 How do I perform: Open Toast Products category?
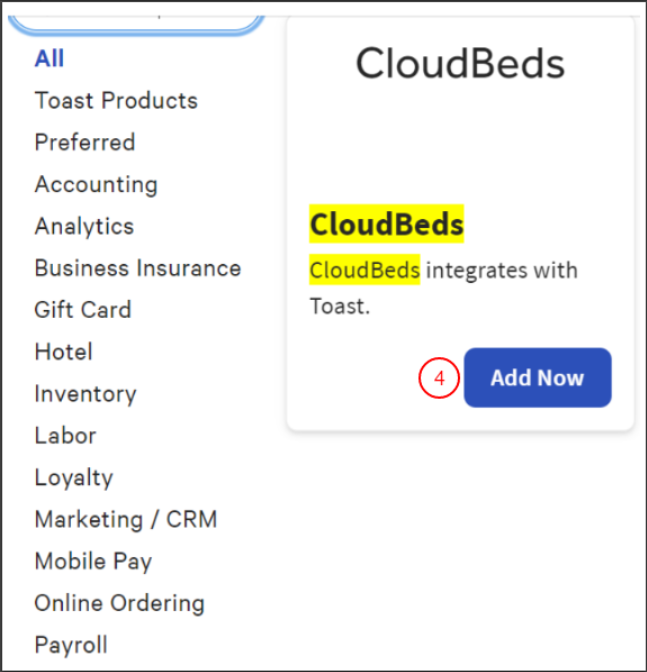point(116,101)
